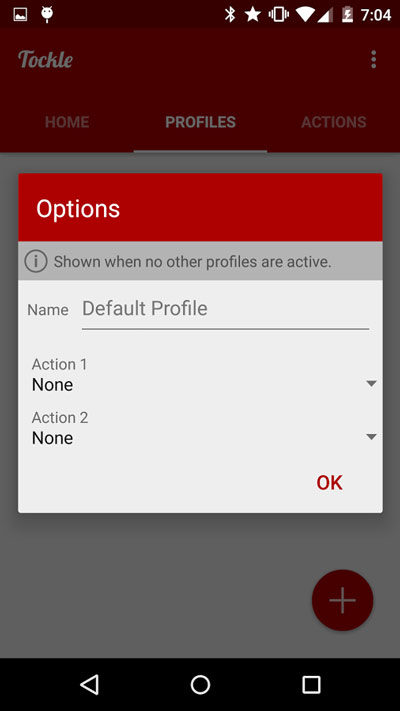The image size is (400, 711).
Task: Focus the Default Profile name field
Action: pyautogui.click(x=225, y=310)
